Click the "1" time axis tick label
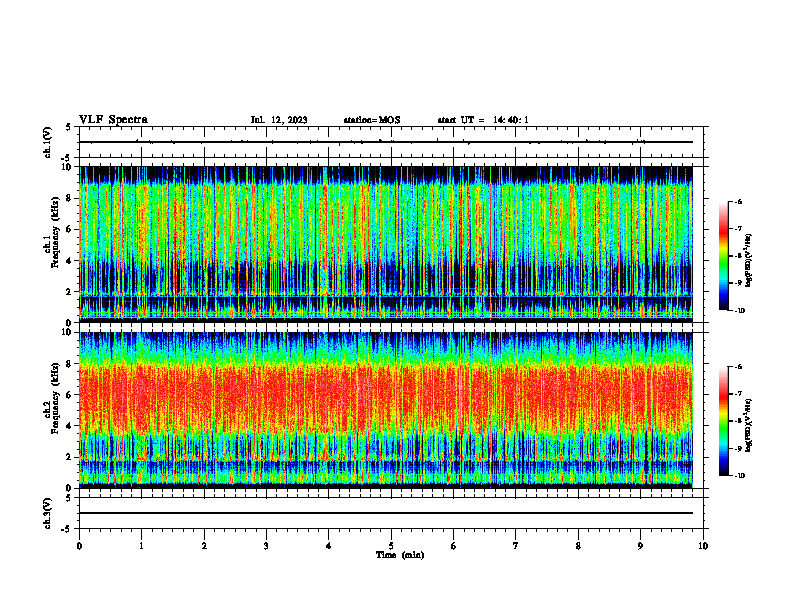 tap(142, 546)
